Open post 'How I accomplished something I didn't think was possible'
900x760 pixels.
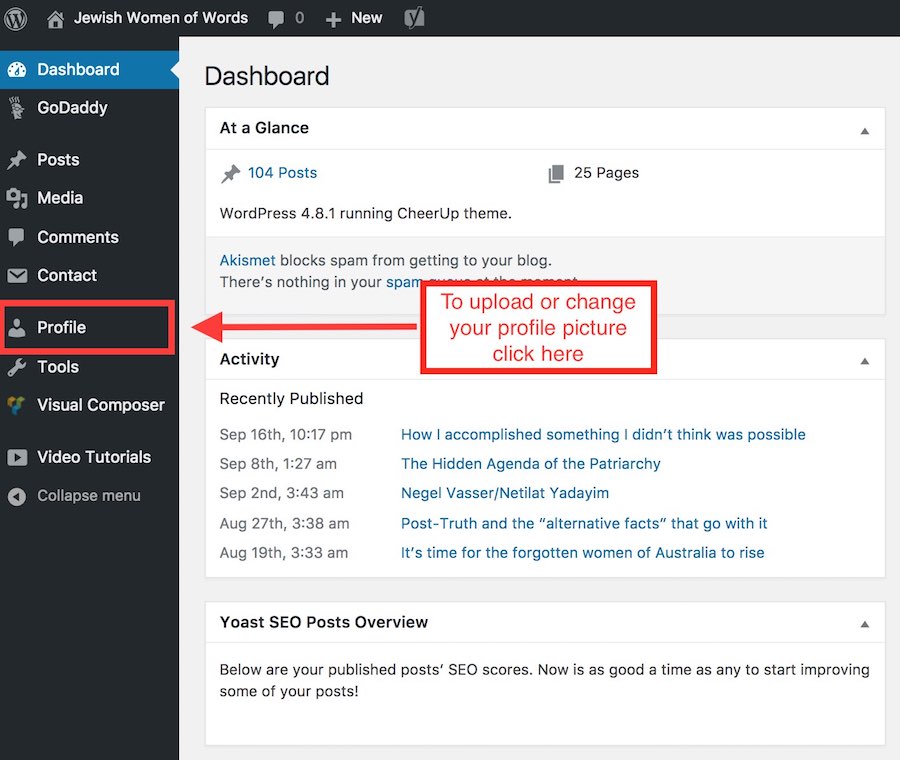(603, 435)
